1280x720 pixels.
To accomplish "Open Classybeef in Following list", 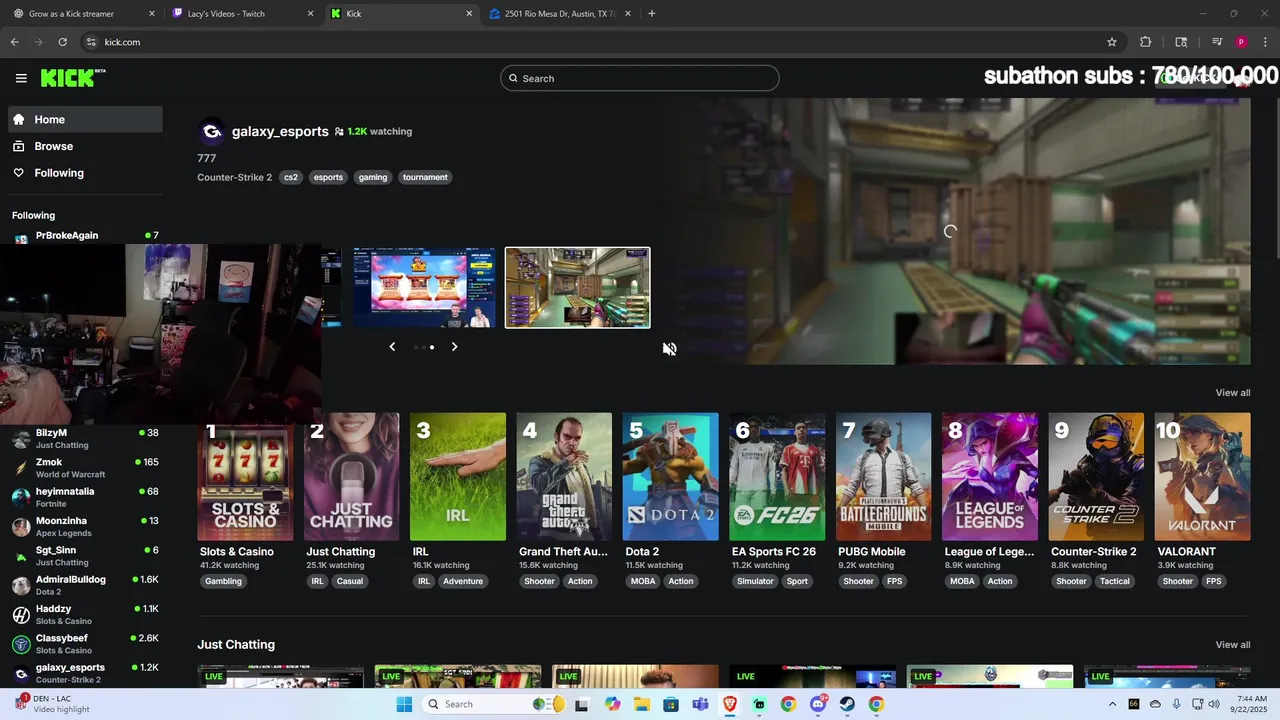I will pyautogui.click(x=85, y=644).
